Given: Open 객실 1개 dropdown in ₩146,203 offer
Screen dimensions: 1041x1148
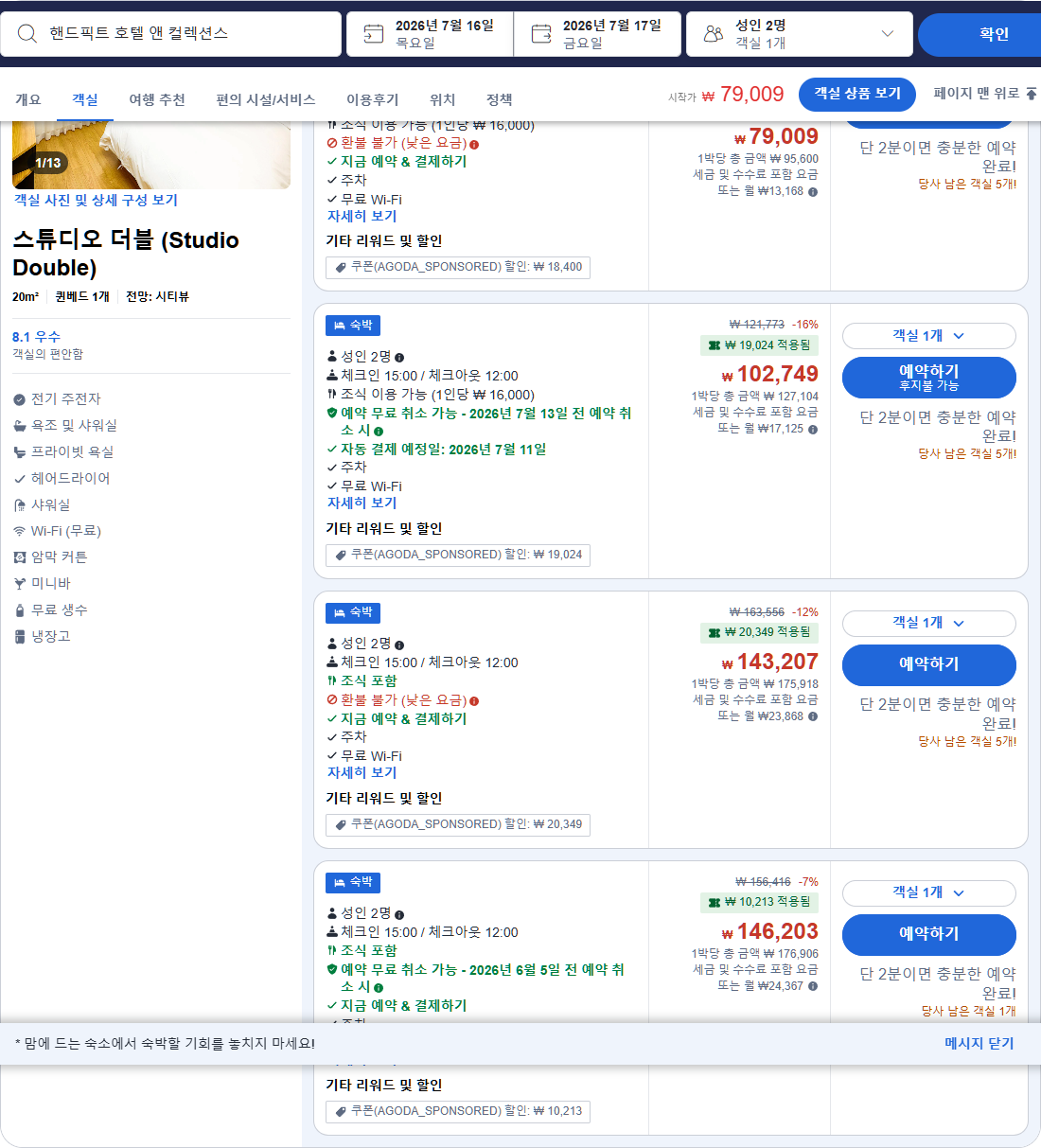Looking at the screenshot, I should (928, 892).
